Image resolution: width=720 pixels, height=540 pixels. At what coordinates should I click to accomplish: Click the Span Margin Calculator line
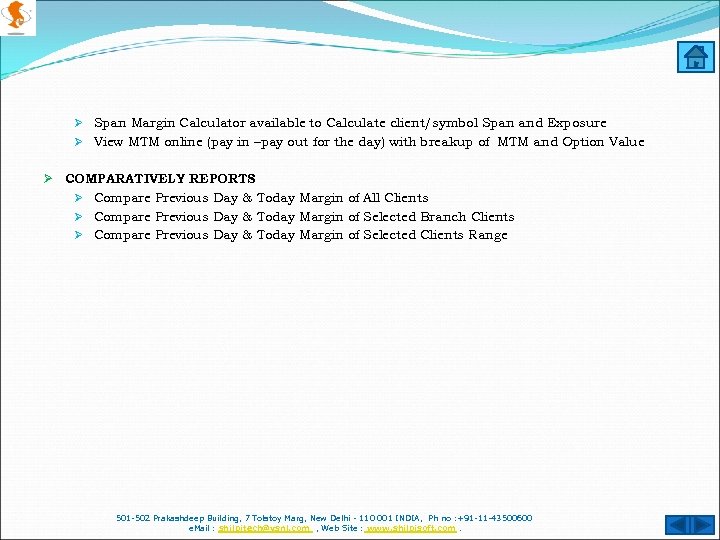coord(350,123)
